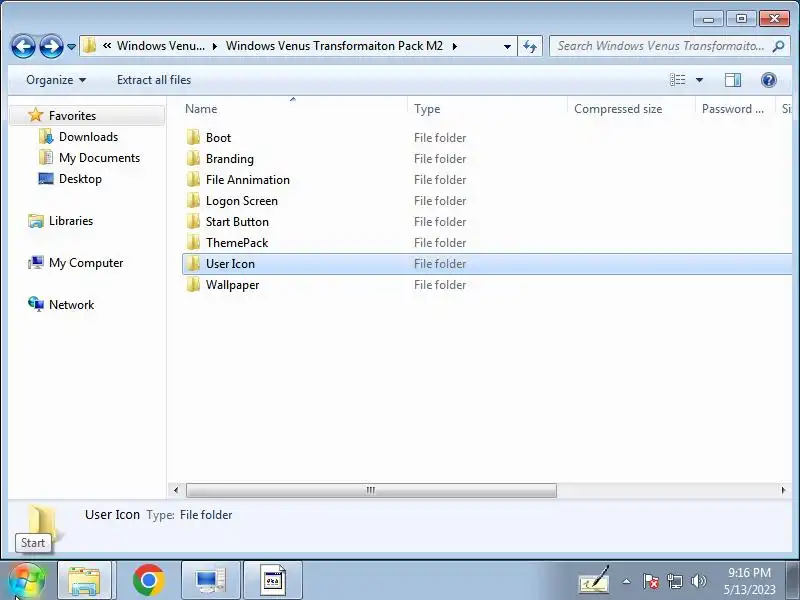Click the ThemePack folder icon

(x=193, y=242)
